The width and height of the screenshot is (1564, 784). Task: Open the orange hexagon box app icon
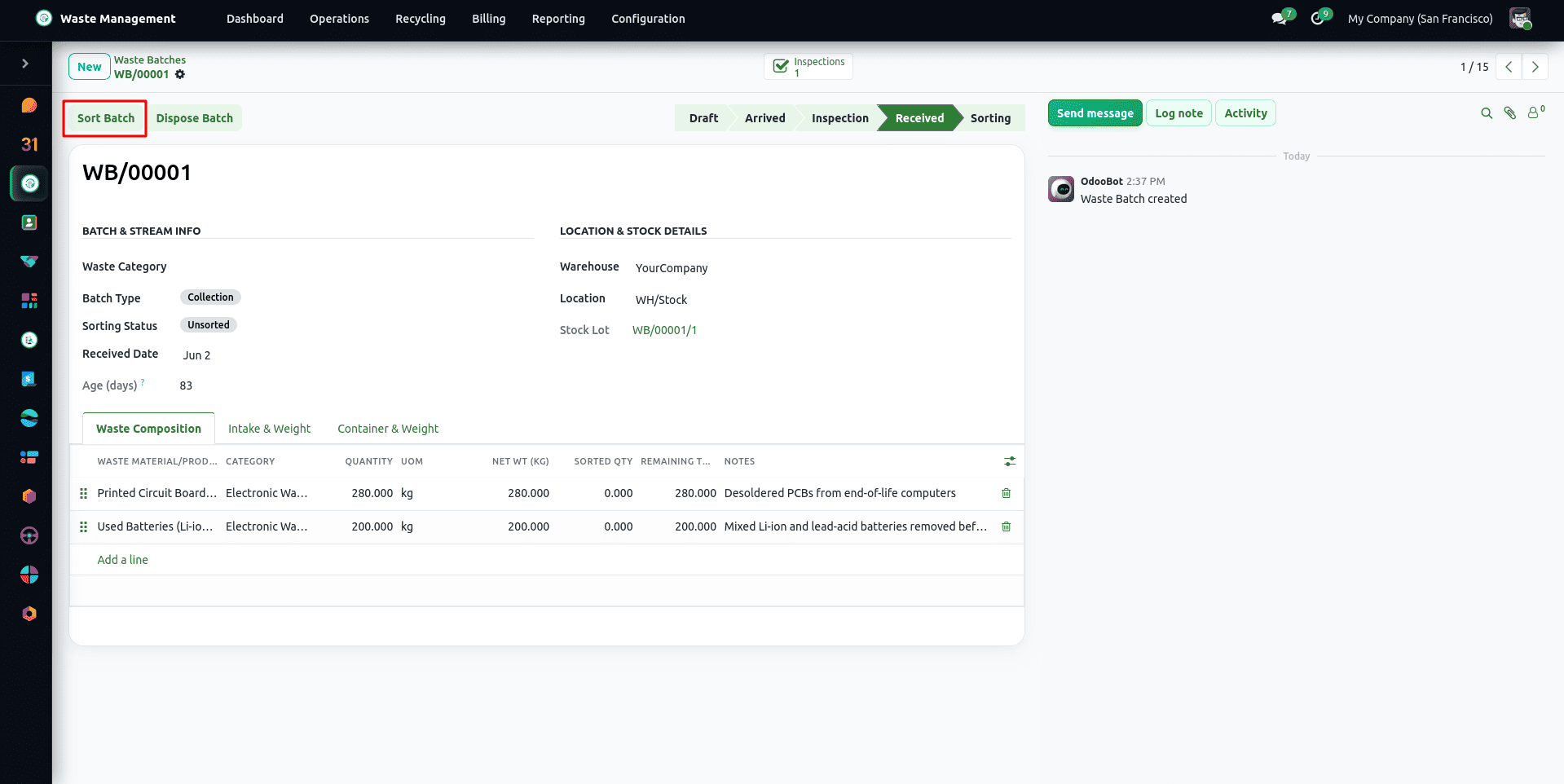tap(29, 496)
